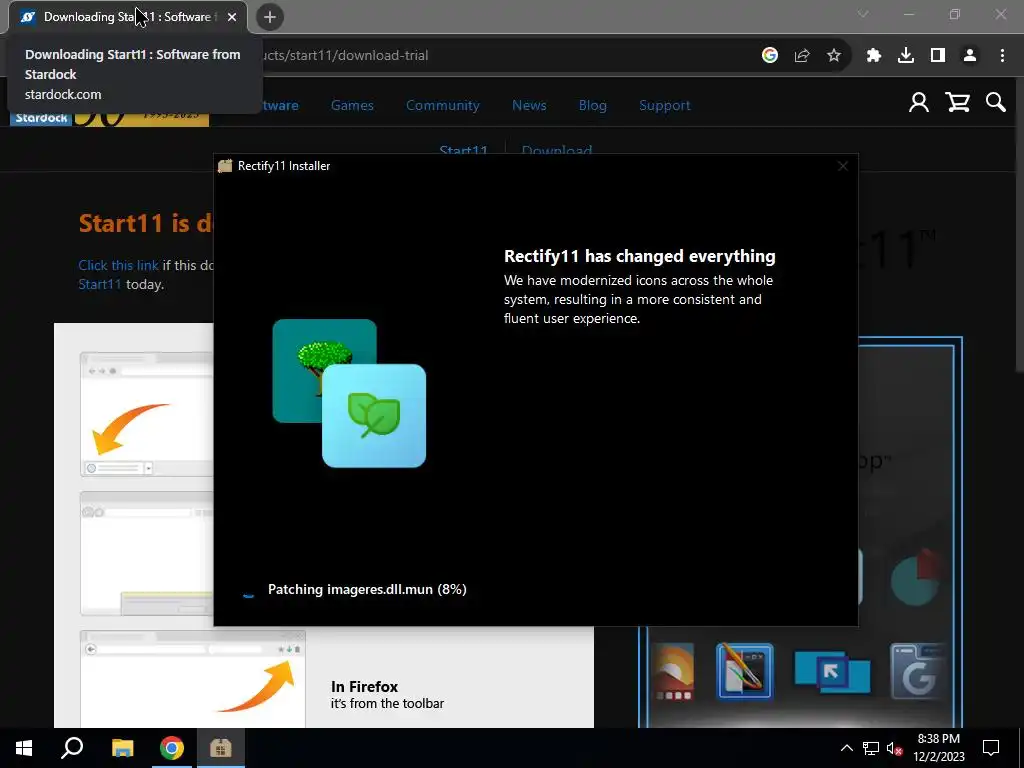Click the Google account icon in address bar
1024x768 pixels.
[x=770, y=56]
